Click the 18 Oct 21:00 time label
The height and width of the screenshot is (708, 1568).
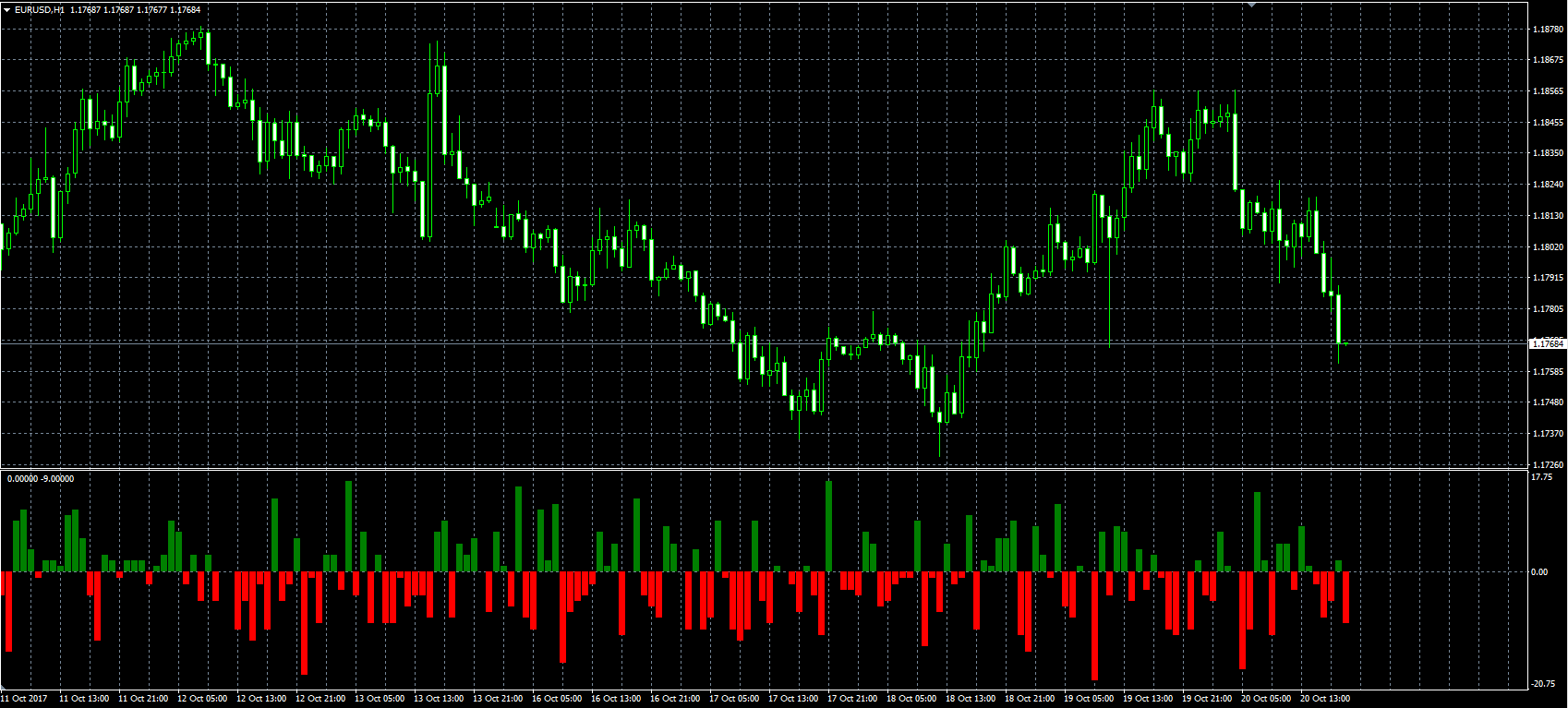(1030, 699)
